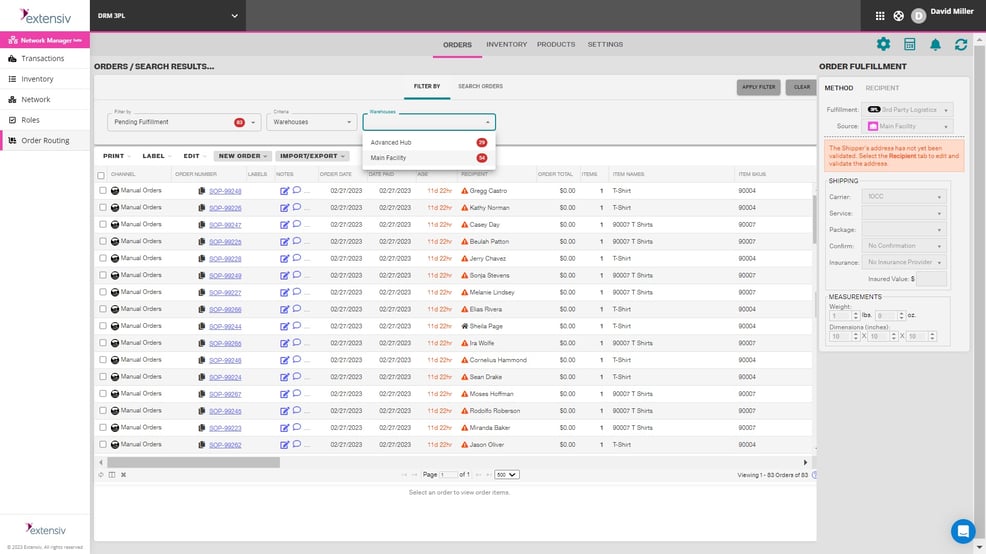This screenshot has width=986, height=554.
Task: Check the box for Cornelius Hammond order
Action: (102, 360)
